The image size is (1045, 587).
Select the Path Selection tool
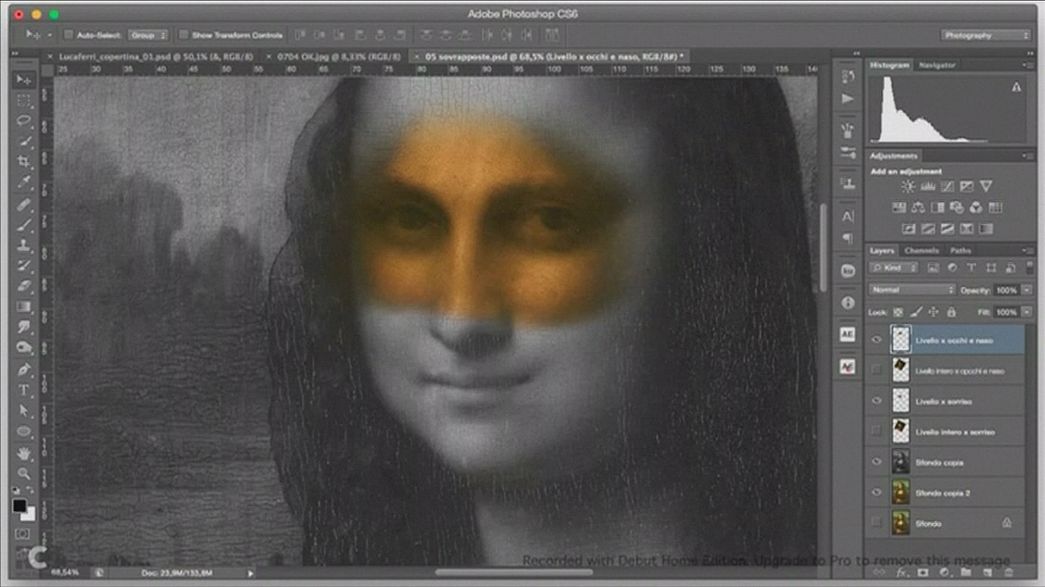24,410
